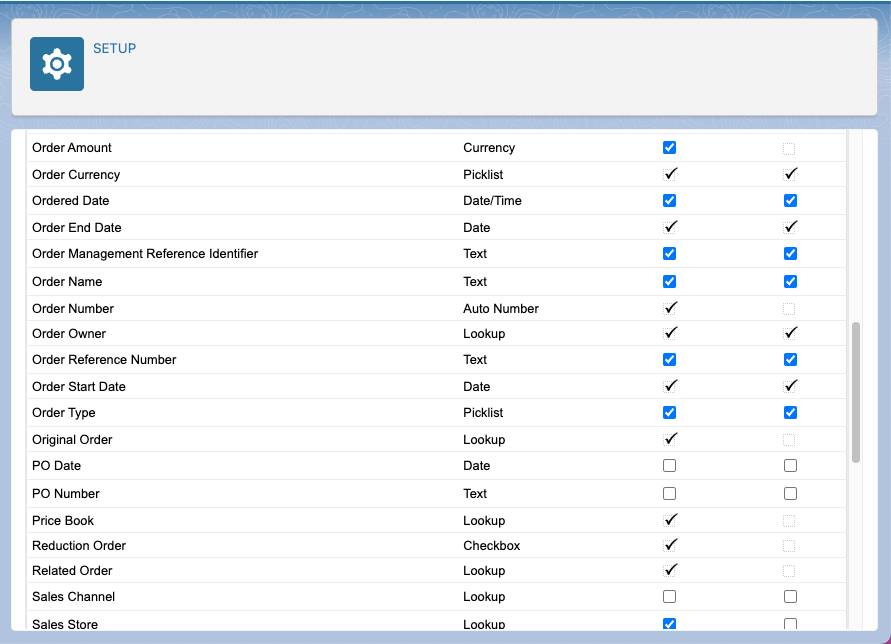Screen dimensions: 891x644
Task: Click the SETUP header label
Action: click(x=114, y=48)
